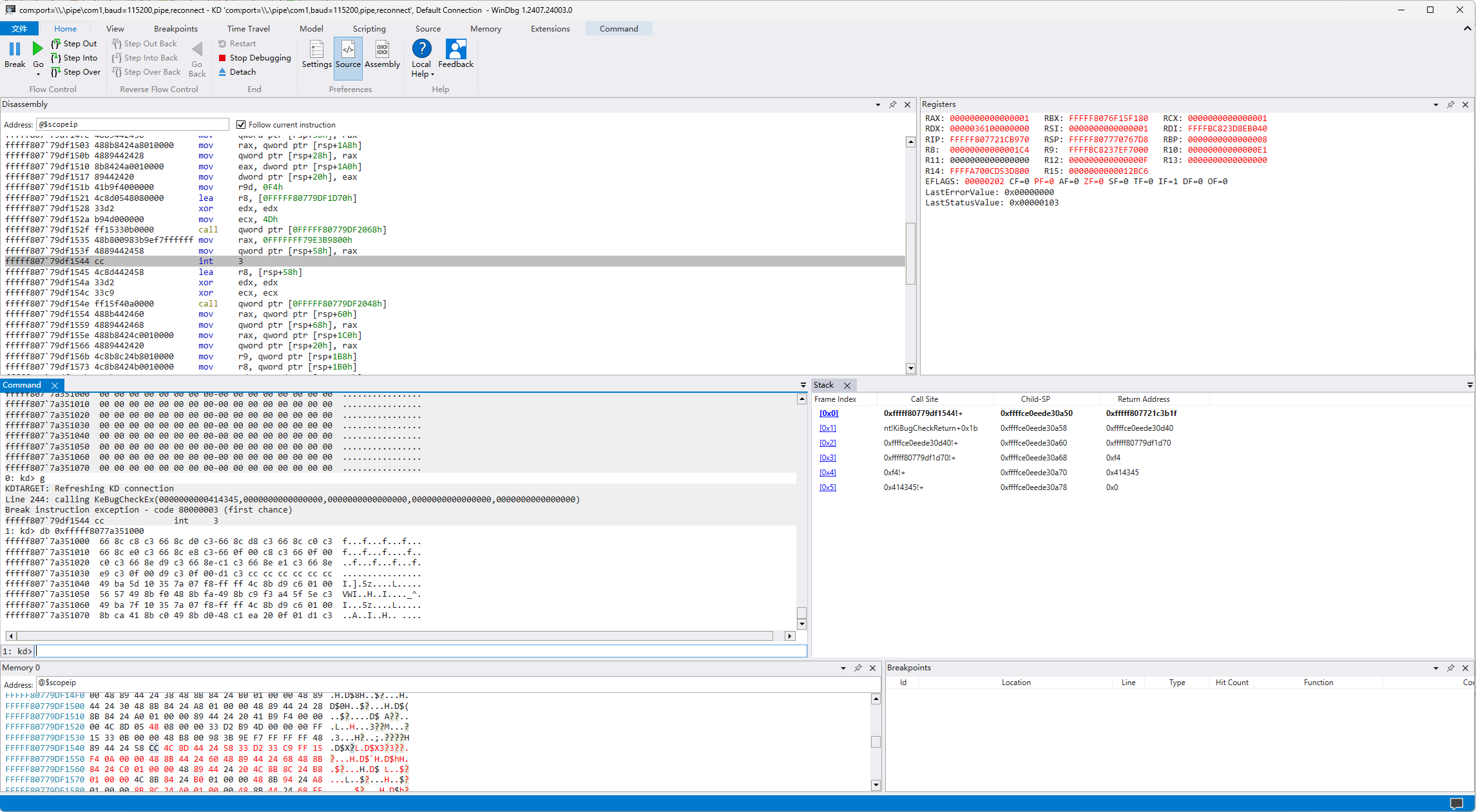Click the Break debugger button
The height and width of the screenshot is (812, 1476).
click(x=15, y=55)
